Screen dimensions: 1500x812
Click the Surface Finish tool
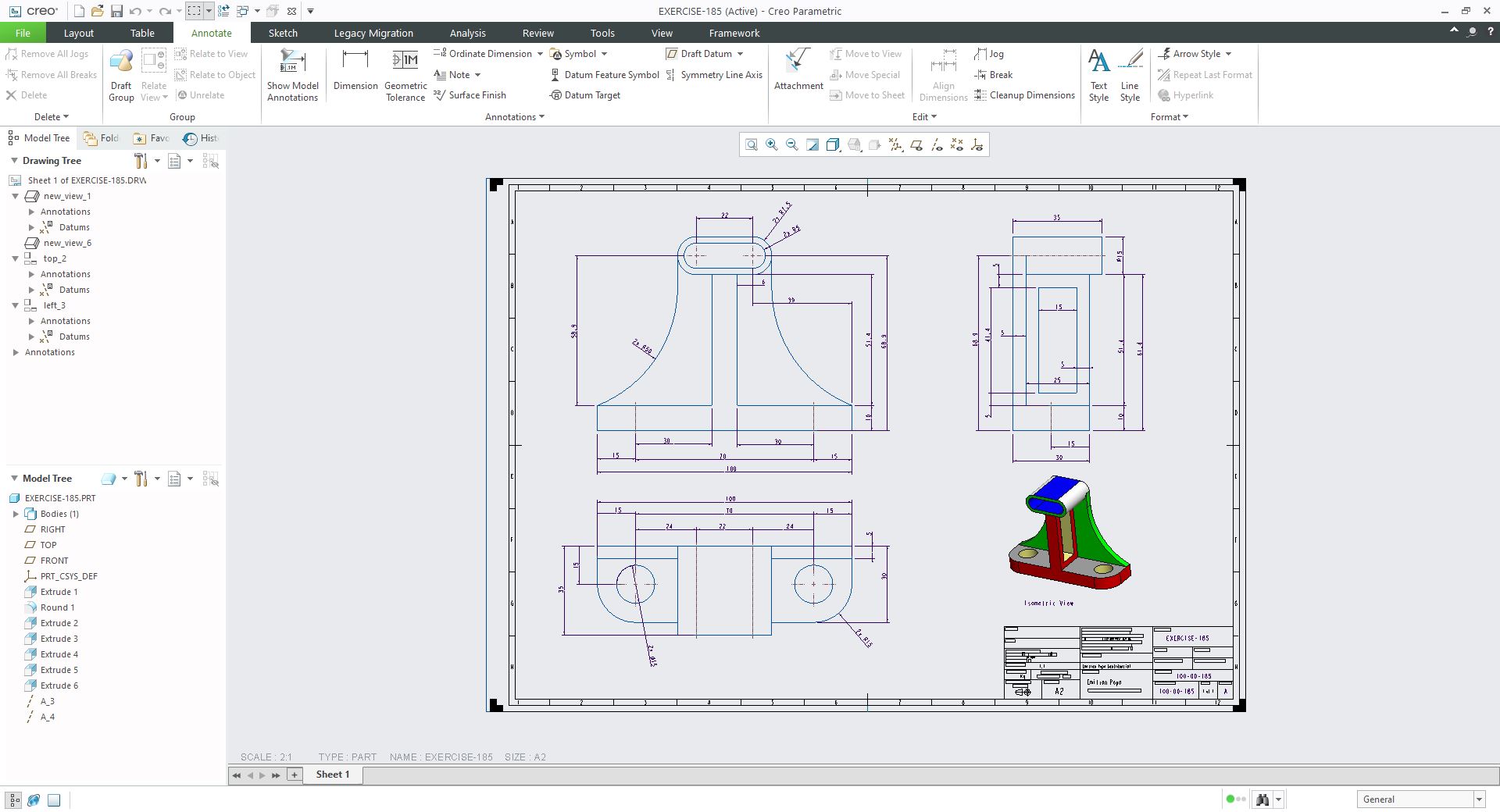[470, 95]
